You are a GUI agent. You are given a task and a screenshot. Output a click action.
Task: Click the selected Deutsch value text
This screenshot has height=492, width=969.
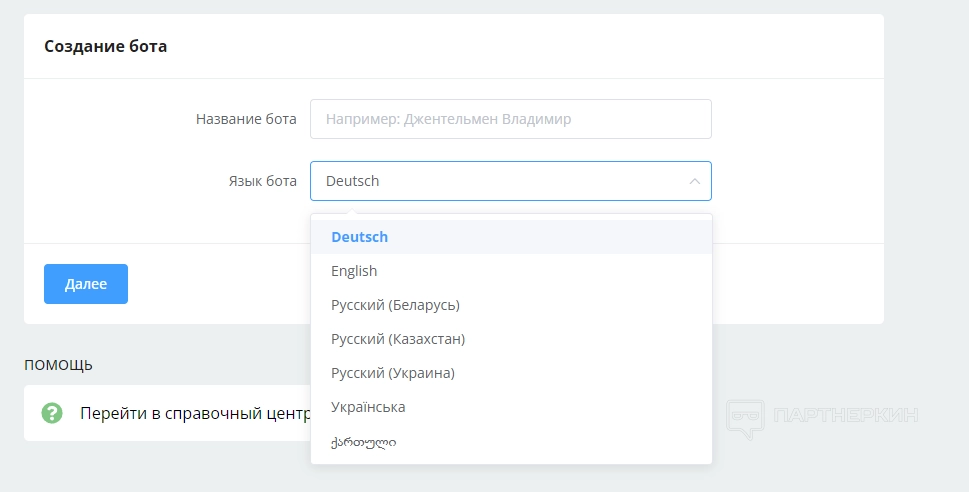(353, 181)
